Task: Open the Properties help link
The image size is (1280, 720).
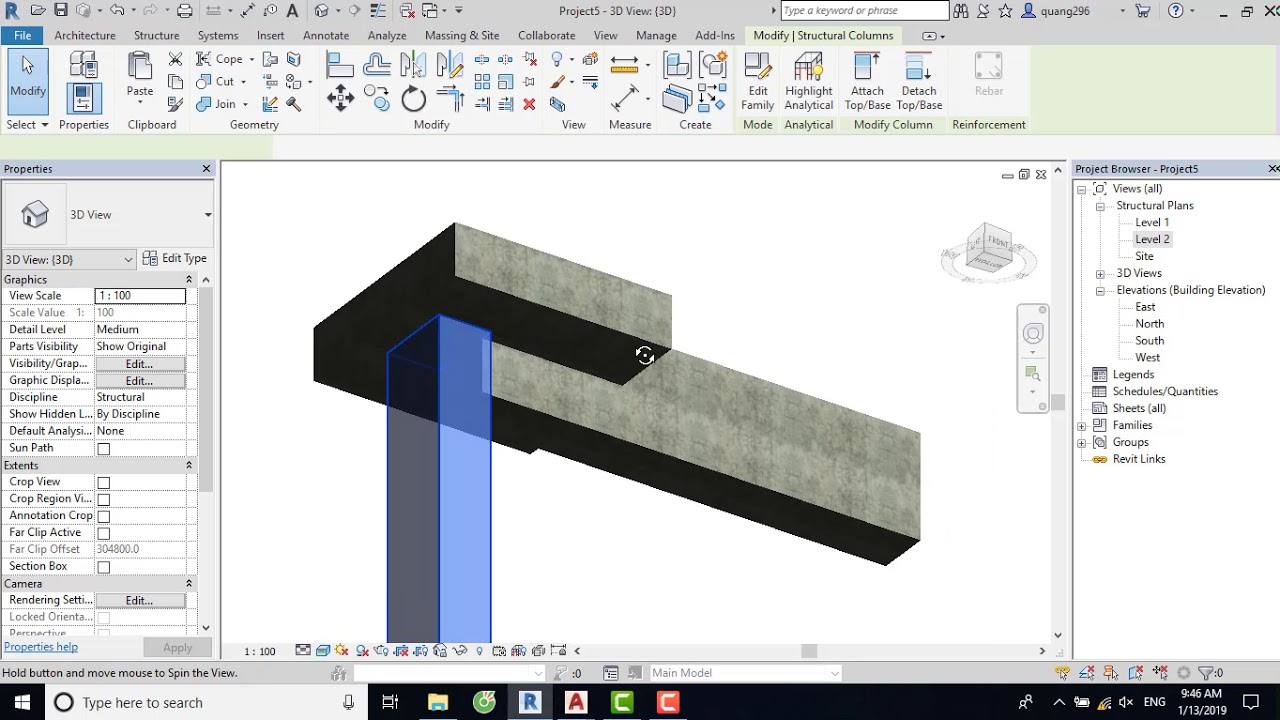Action: [41, 647]
